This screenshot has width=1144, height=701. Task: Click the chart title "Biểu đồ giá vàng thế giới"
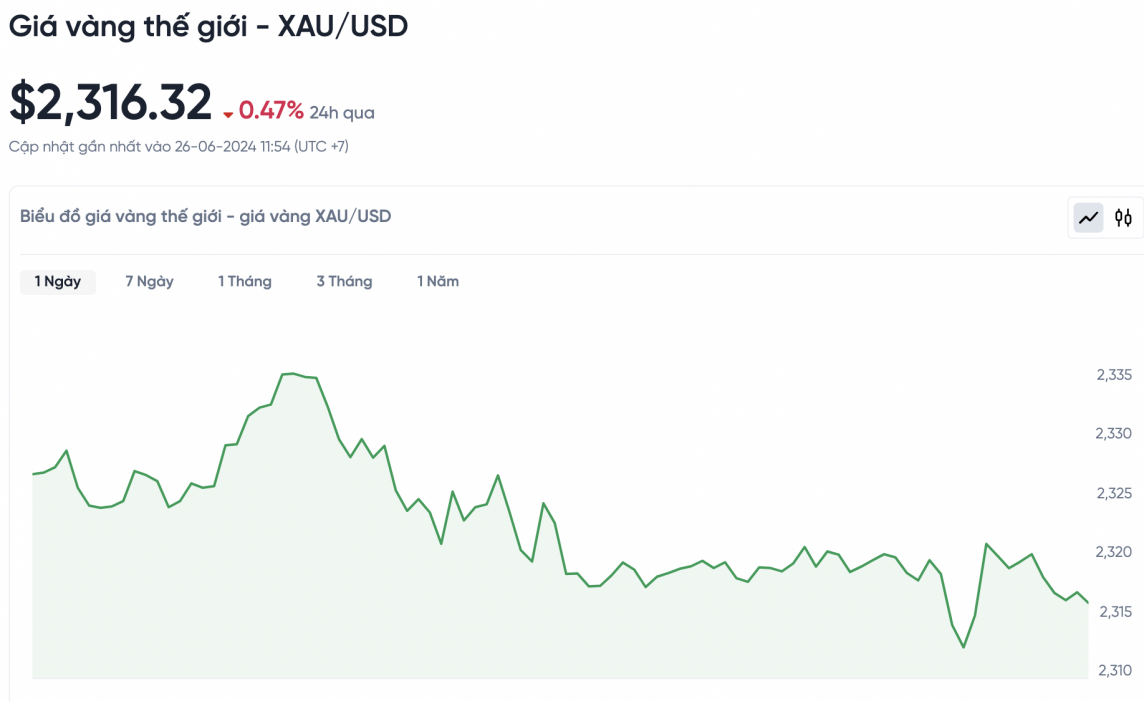coord(205,216)
